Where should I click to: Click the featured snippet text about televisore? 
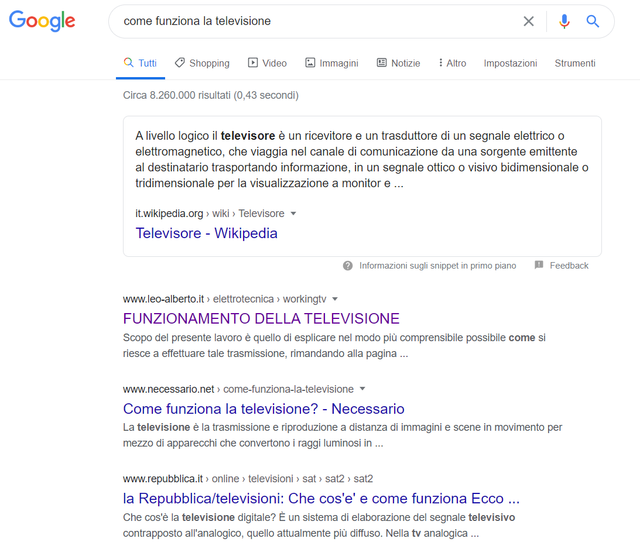pos(362,159)
